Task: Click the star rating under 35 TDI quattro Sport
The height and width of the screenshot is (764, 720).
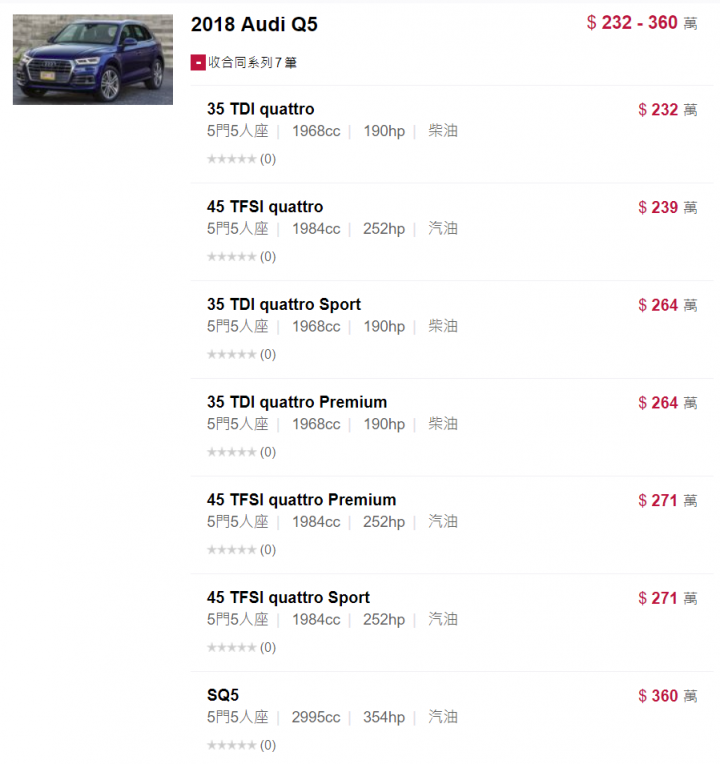Action: (231, 354)
